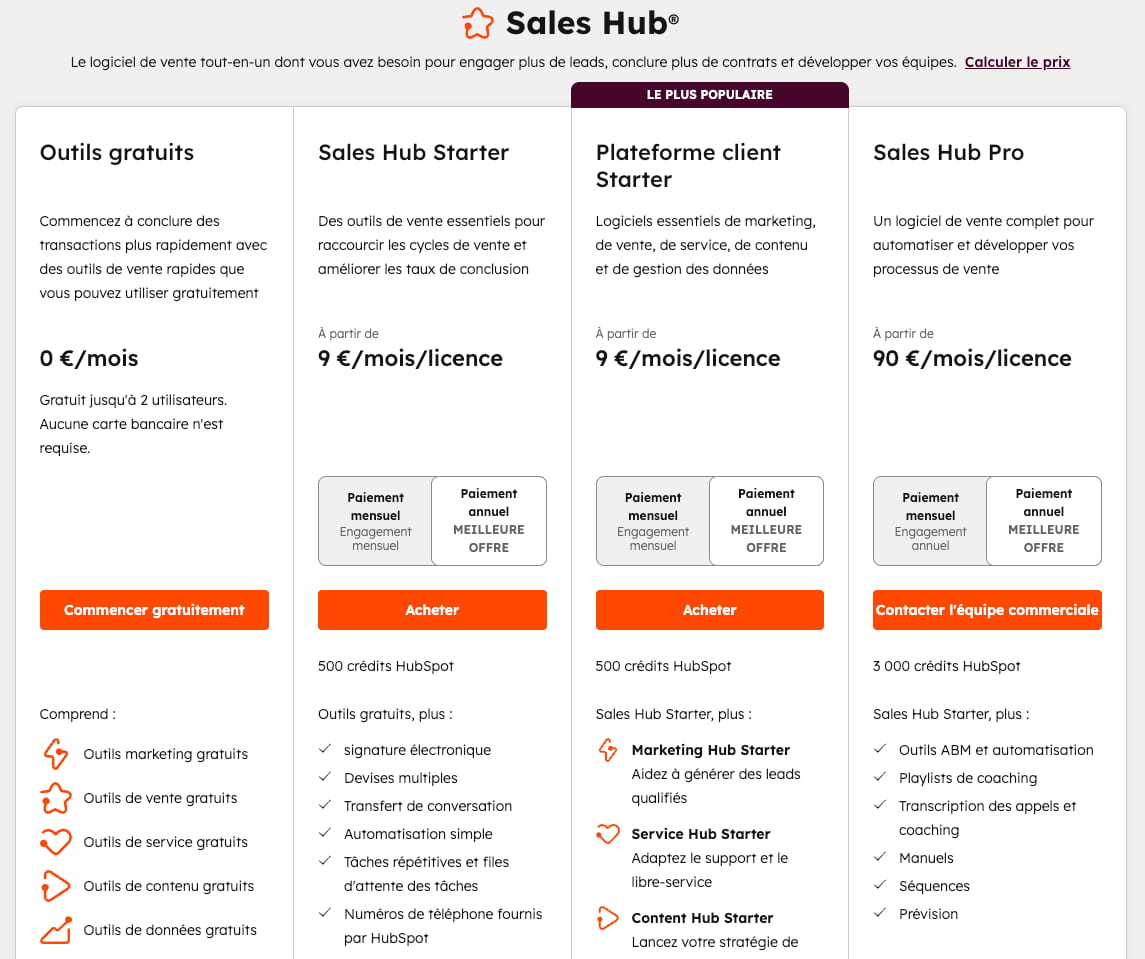Viewport: 1145px width, 959px height.
Task: Click the Content Hub Starter icon
Action: pyautogui.click(x=608, y=917)
